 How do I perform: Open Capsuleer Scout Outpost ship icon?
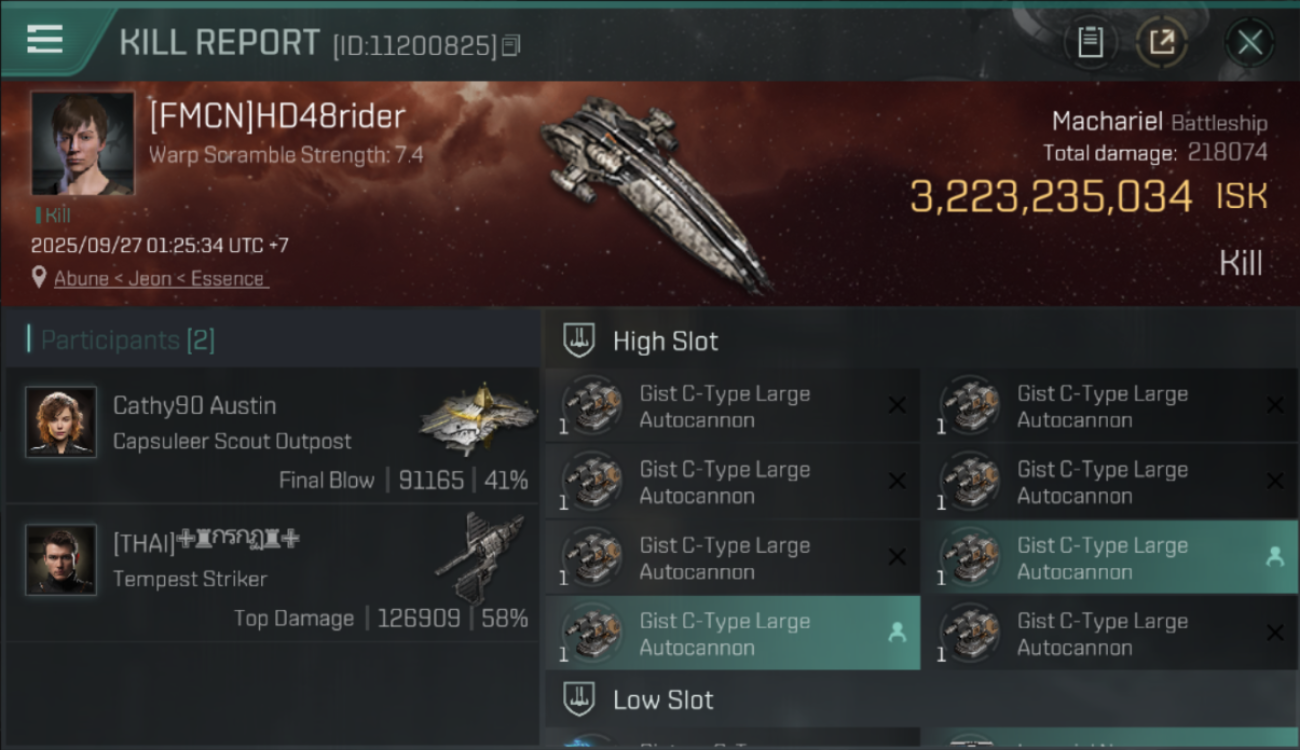476,417
